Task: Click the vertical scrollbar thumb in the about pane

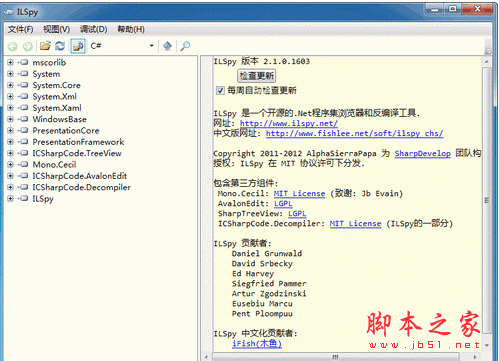Action: (x=487, y=200)
